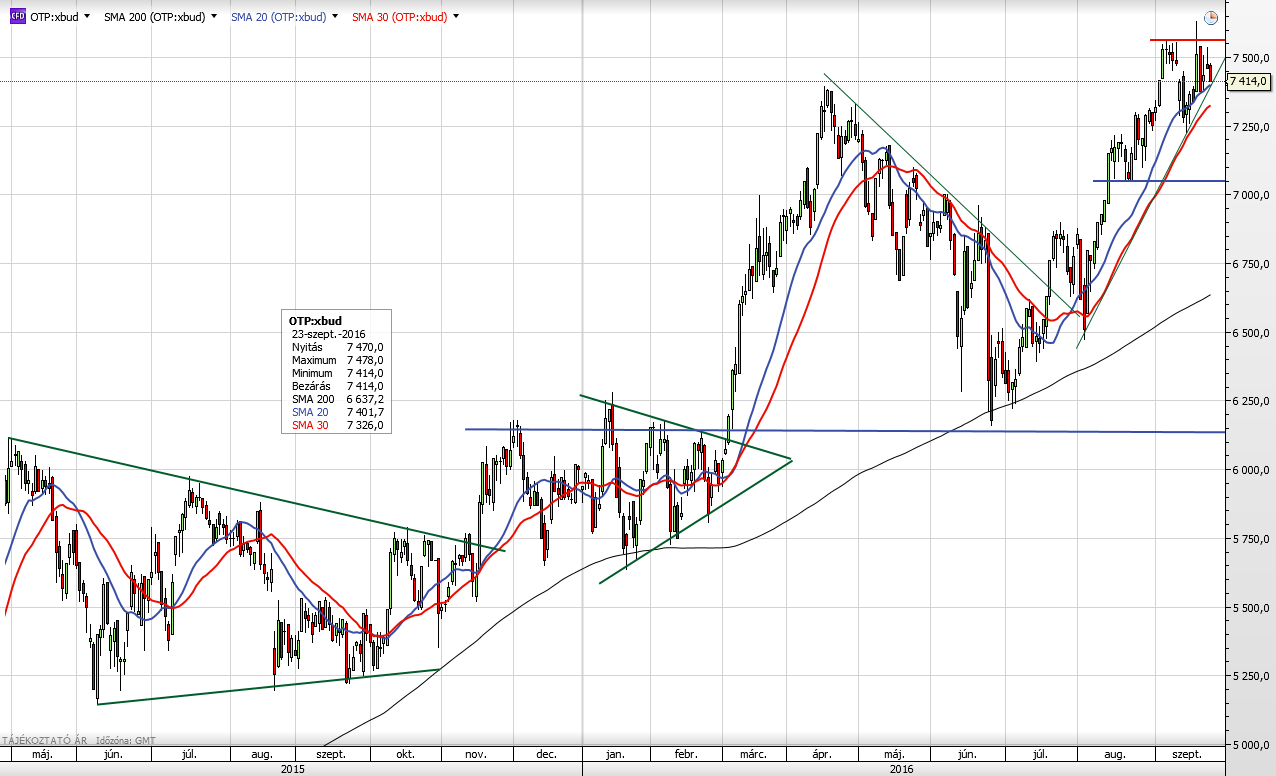Expand the red SMA 30 (OTP:xbud) dropdown

(456, 17)
